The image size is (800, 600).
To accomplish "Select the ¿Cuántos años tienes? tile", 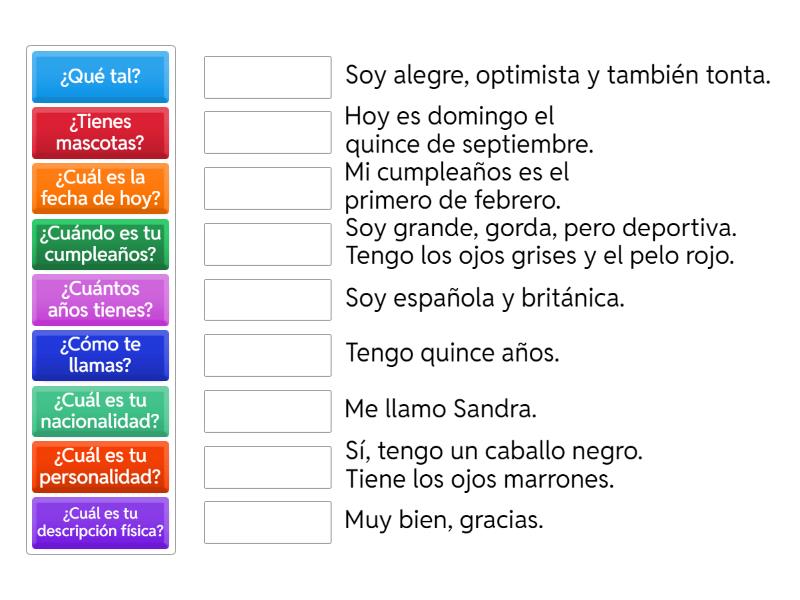I will point(100,300).
